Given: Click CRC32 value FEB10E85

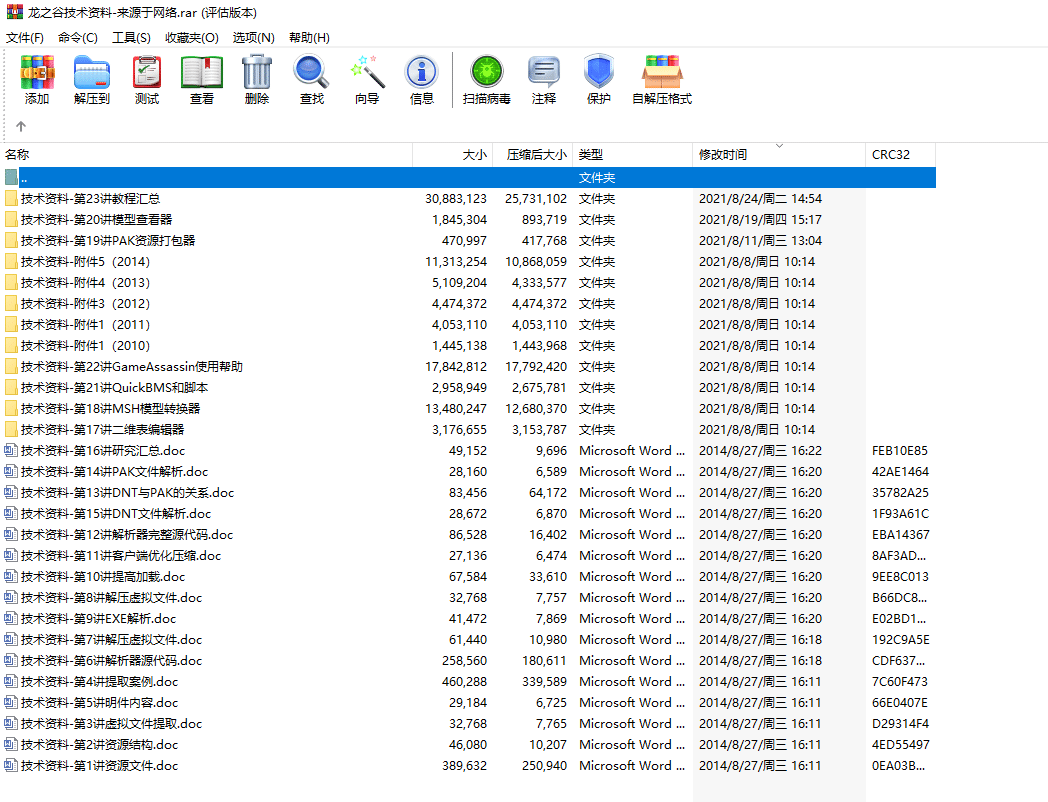Looking at the screenshot, I should pyautogui.click(x=900, y=450).
